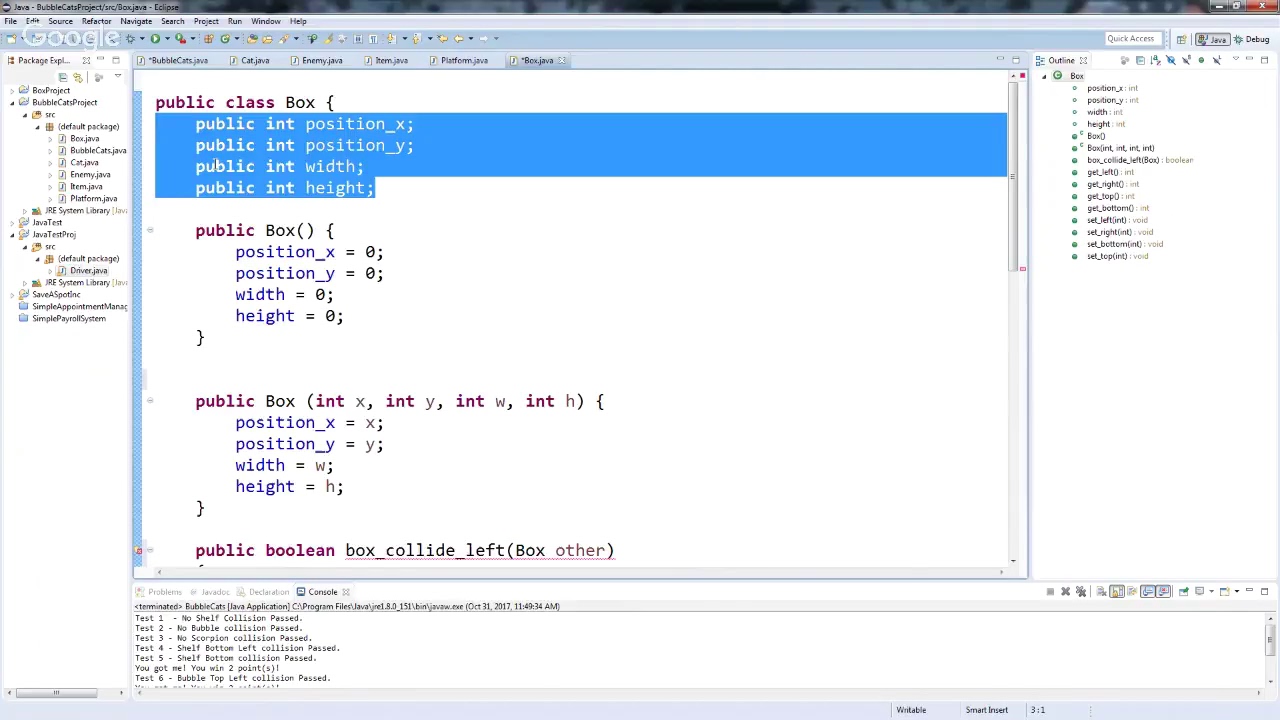The image size is (1280, 720).
Task: Collapse the Box() constructor fold marker
Action: (x=150, y=231)
